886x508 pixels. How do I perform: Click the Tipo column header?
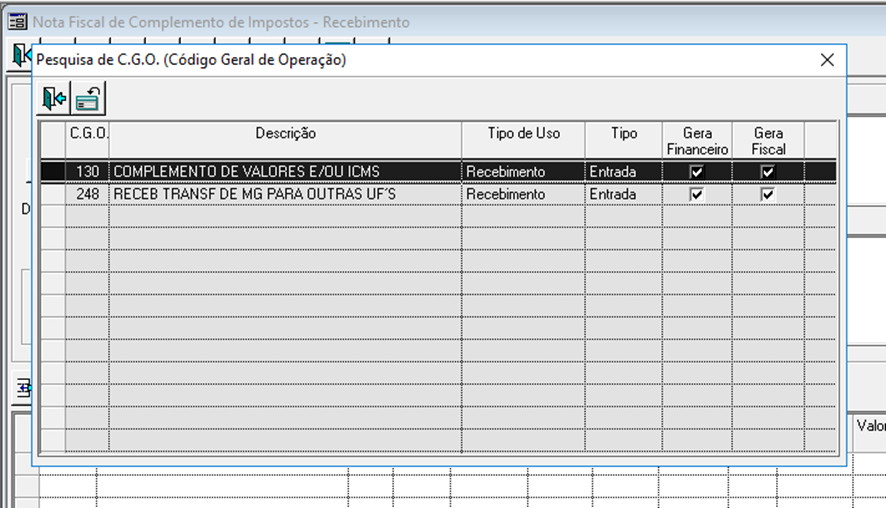coord(624,141)
